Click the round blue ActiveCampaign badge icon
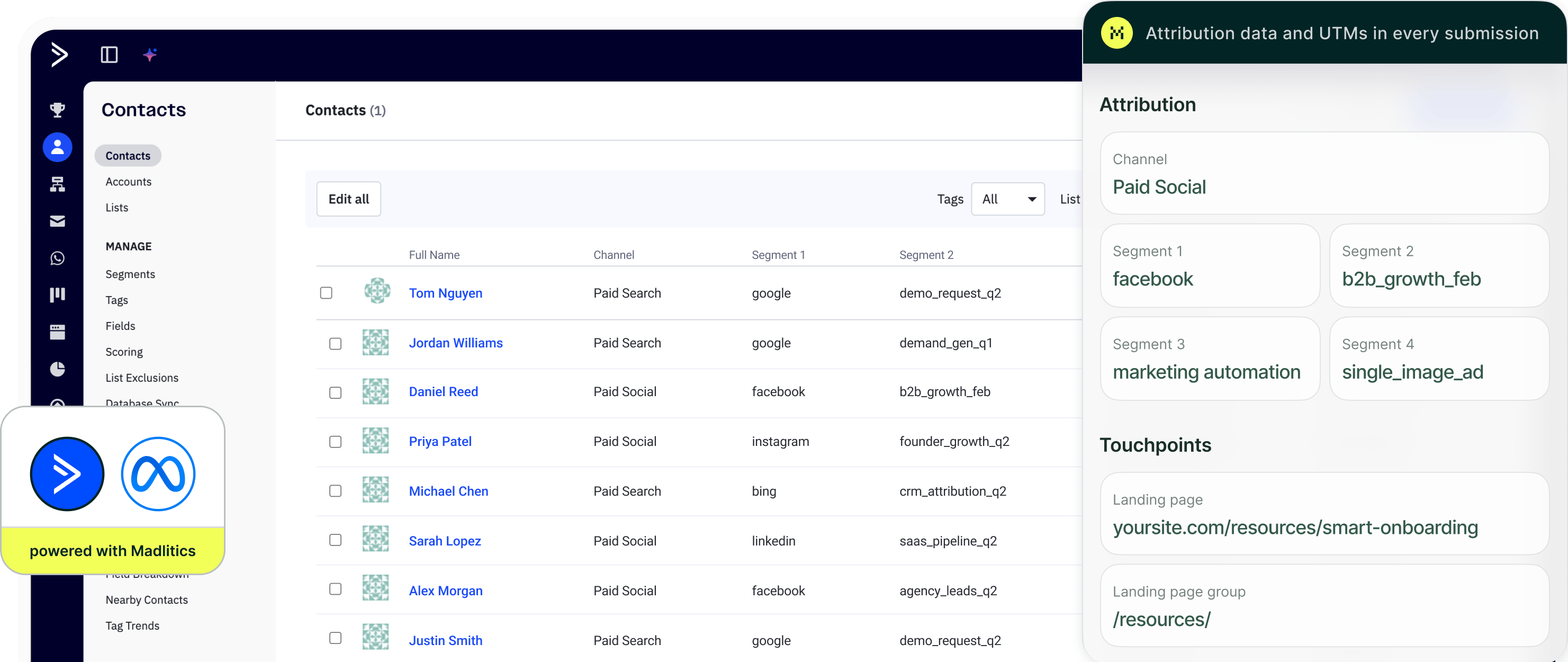 (x=67, y=474)
